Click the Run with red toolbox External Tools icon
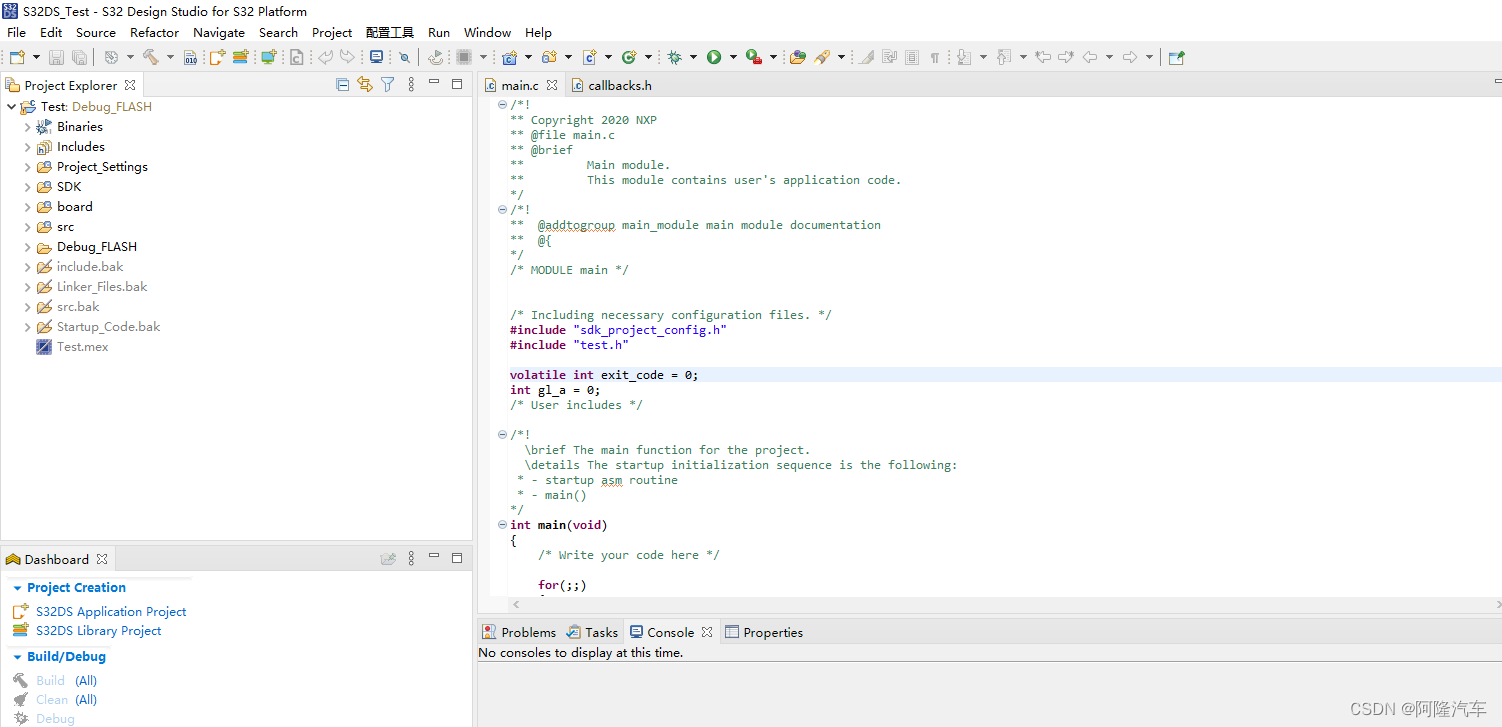The height and width of the screenshot is (727, 1502). pos(754,57)
